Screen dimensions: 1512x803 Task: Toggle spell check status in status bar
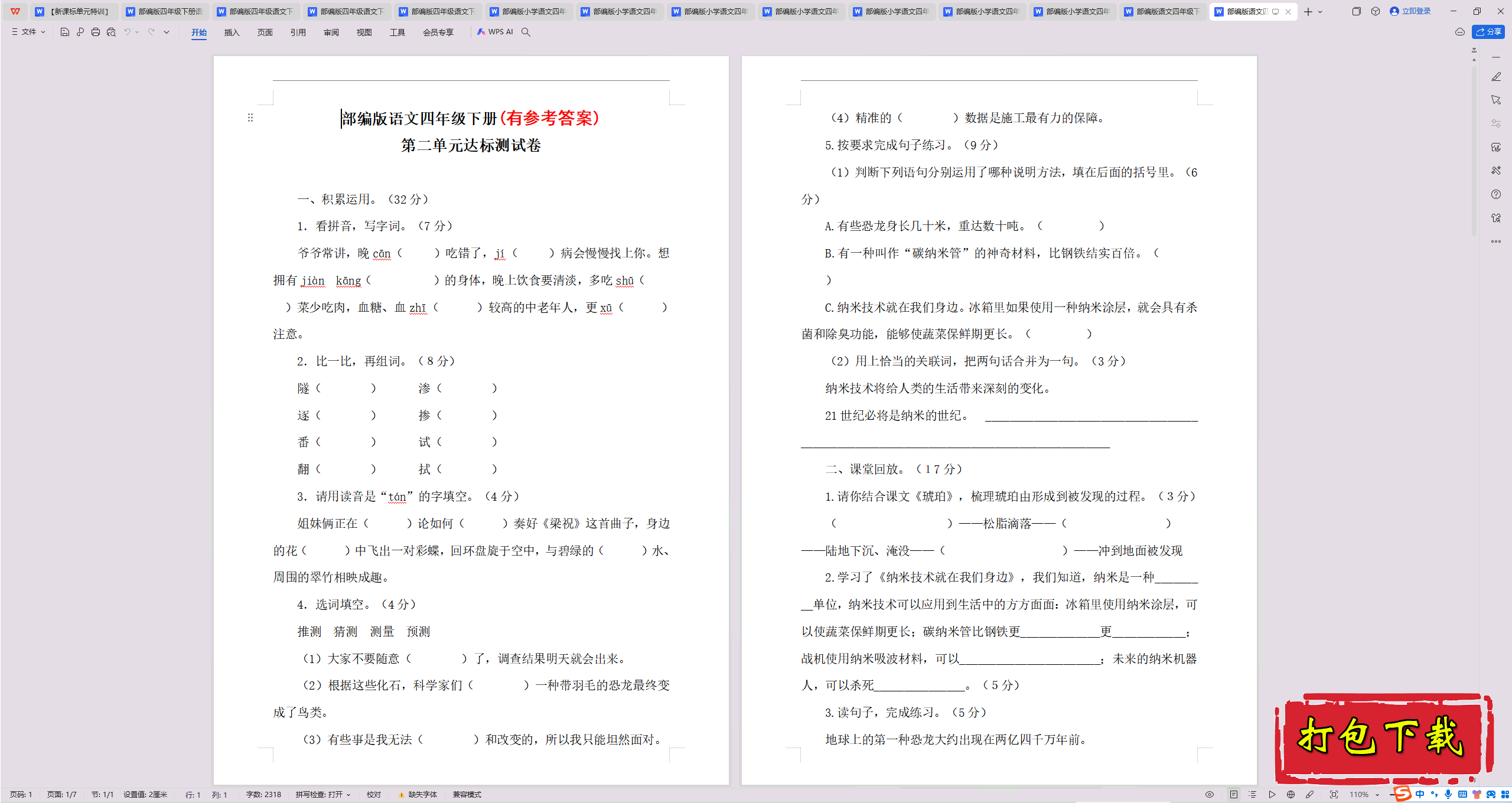323,795
